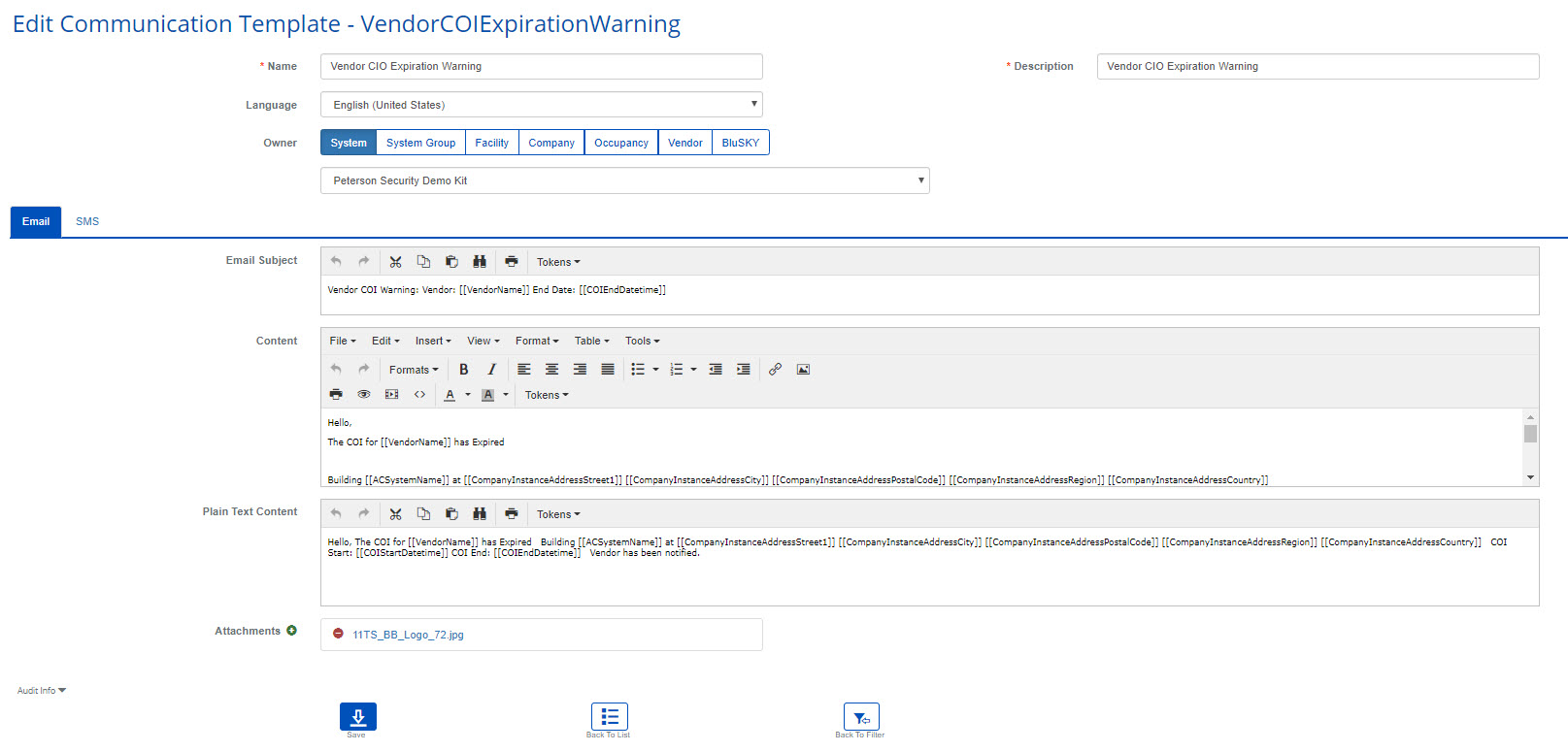Click the cut icon in Email Subject toolbar
Viewport: 1568px width, 752px height.
395,262
